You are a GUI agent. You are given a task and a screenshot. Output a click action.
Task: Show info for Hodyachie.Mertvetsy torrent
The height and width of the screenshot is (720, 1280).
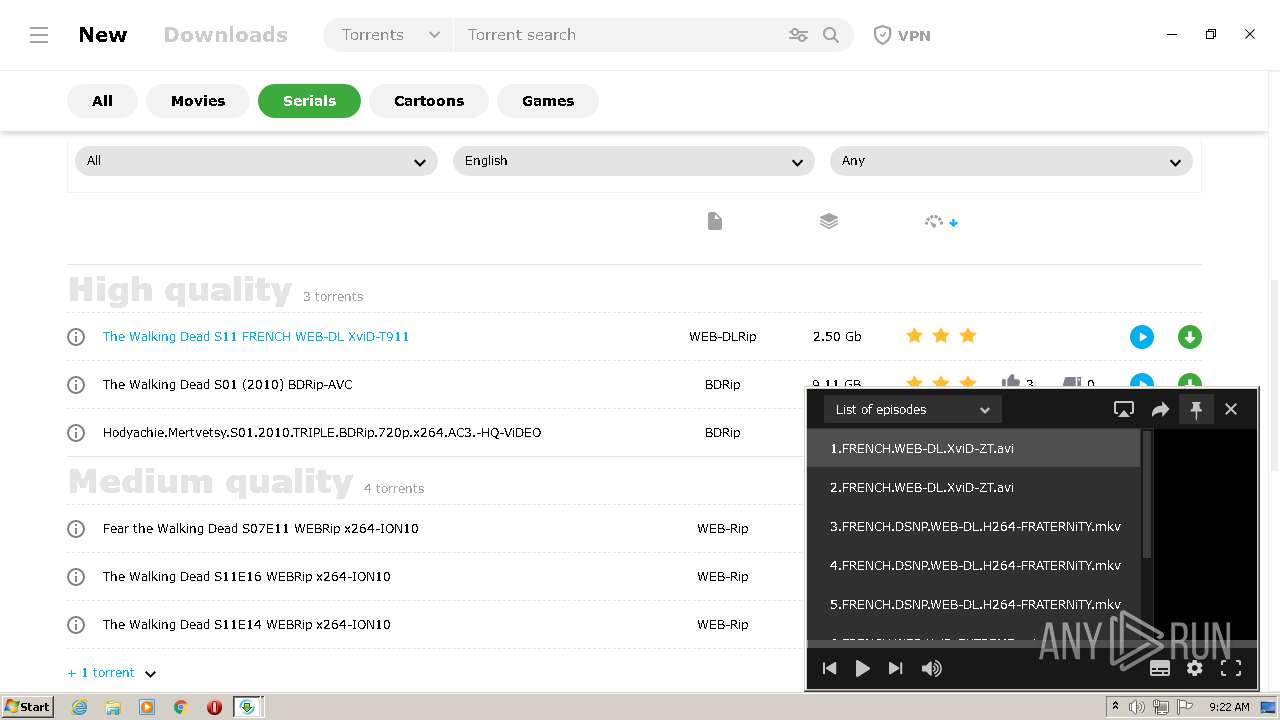(x=76, y=433)
